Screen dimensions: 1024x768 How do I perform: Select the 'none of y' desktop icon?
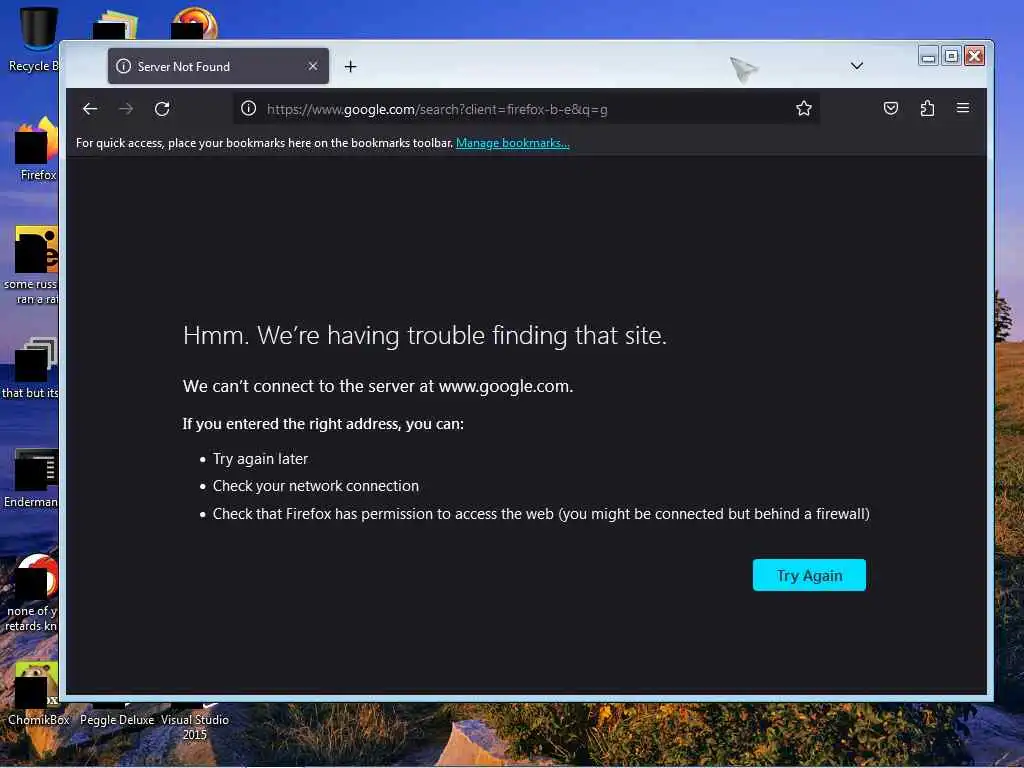pyautogui.click(x=31, y=593)
